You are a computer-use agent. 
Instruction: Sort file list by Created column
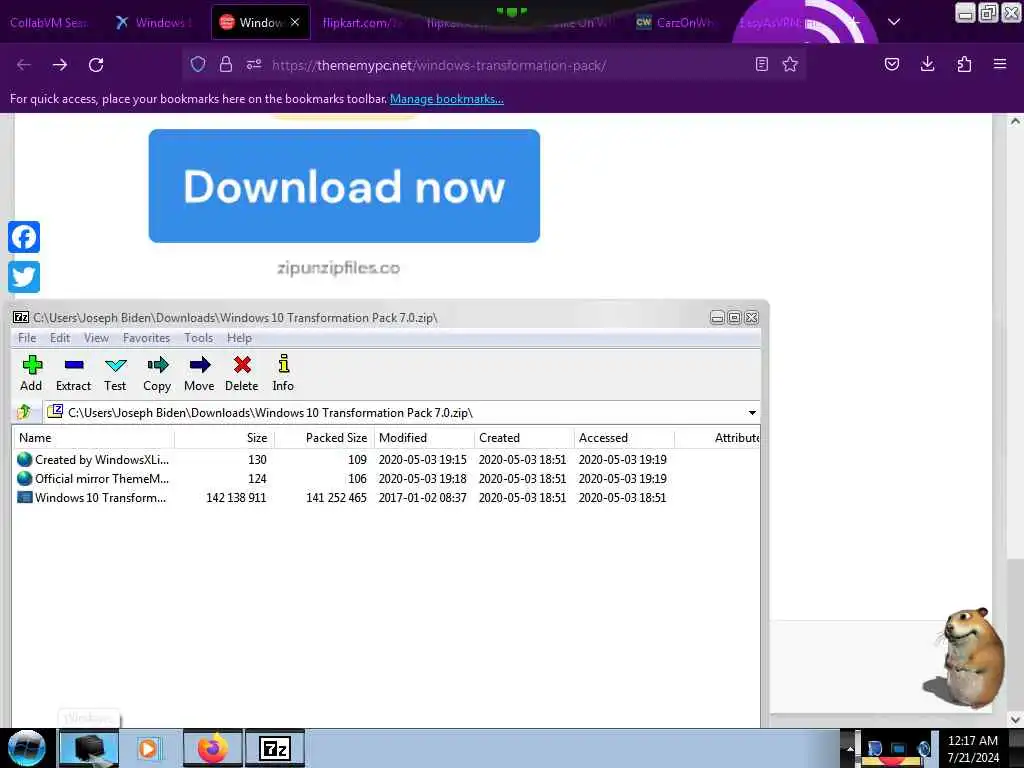(x=524, y=438)
